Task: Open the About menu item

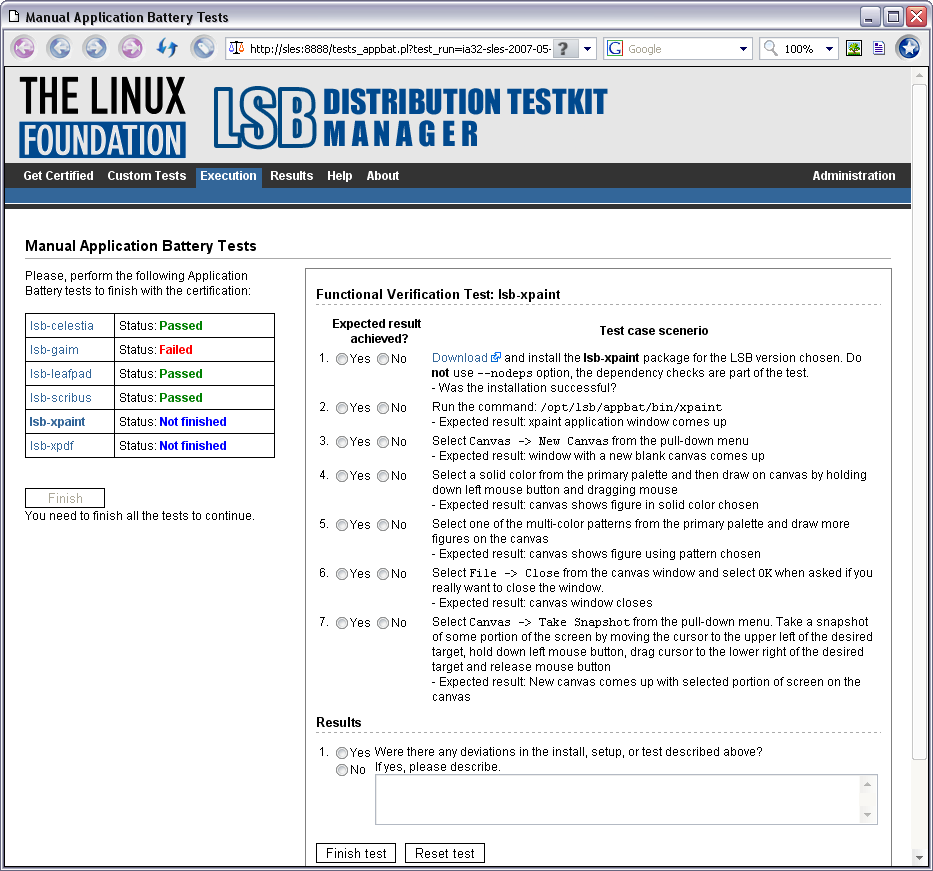Action: click(x=383, y=176)
